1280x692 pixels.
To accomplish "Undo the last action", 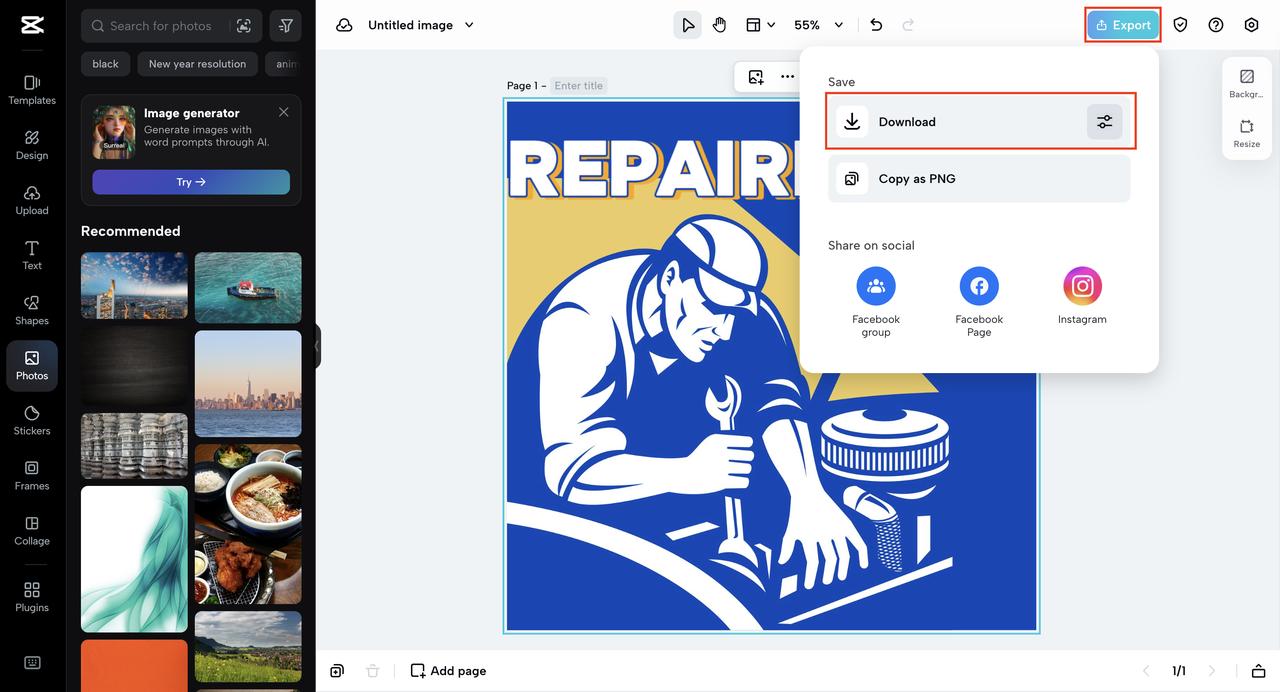I will click(x=877, y=25).
